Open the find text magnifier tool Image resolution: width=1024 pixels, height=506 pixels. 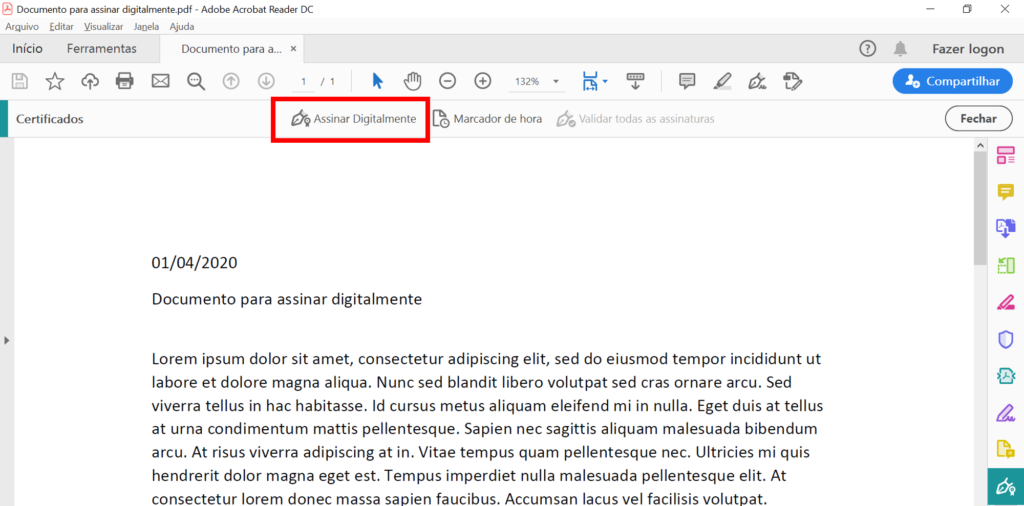(x=195, y=81)
